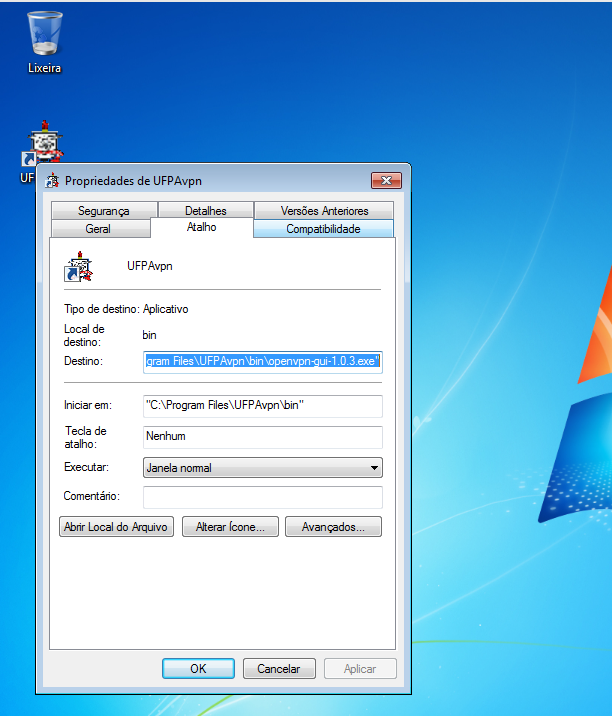Open the Avançados options button
This screenshot has width=612, height=716.
coord(333,527)
